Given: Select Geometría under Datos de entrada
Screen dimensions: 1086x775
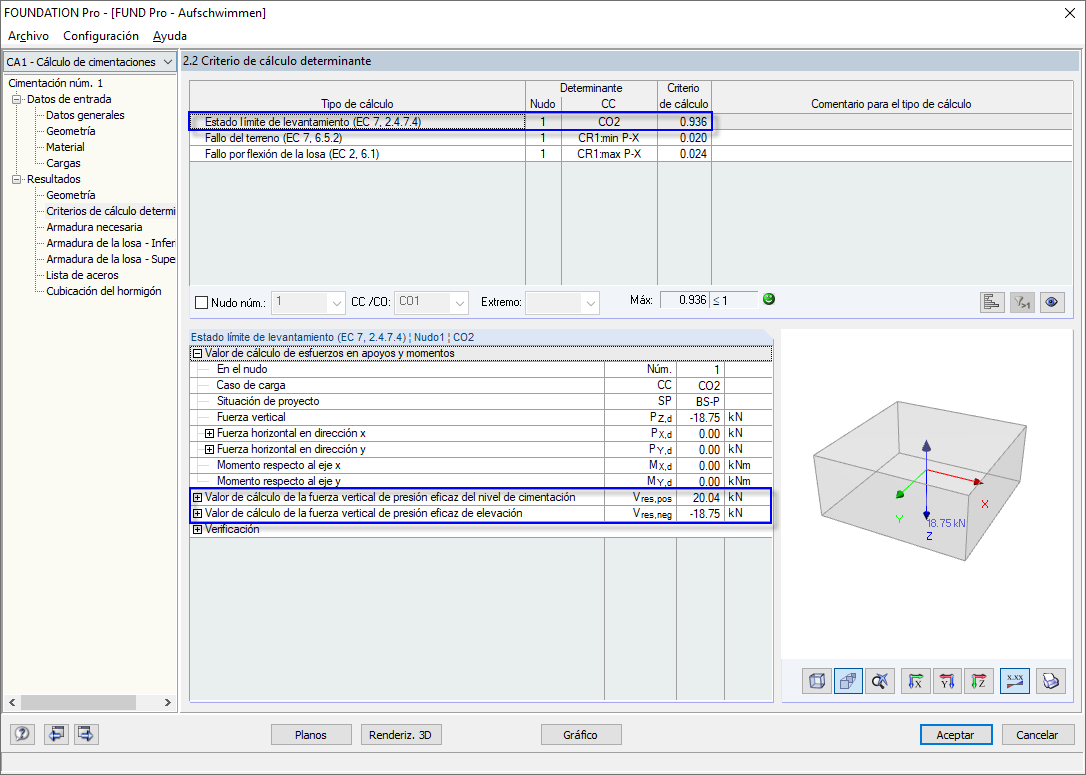Looking at the screenshot, I should [71, 131].
